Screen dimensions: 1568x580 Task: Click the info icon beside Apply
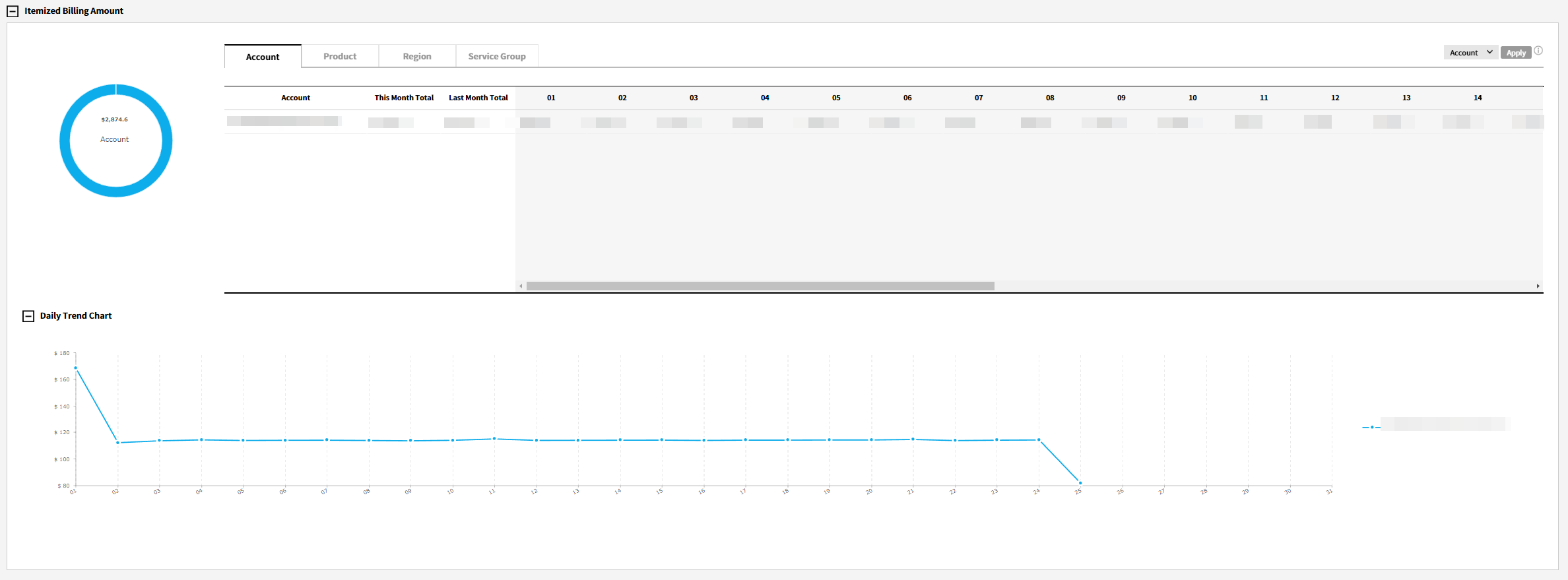[1538, 51]
